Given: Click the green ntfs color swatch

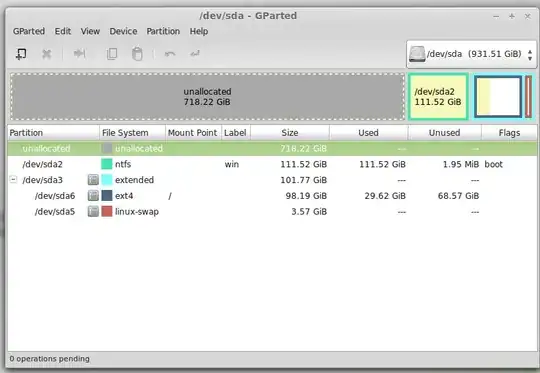Looking at the screenshot, I should coord(107,164).
